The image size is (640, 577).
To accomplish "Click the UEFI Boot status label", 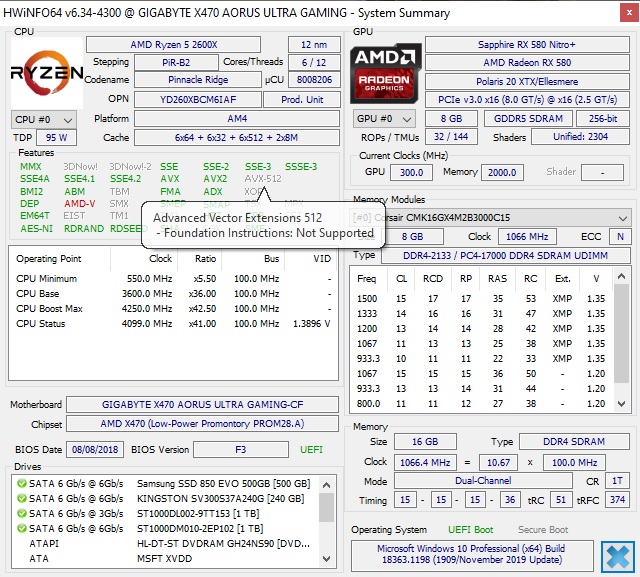I will (471, 530).
